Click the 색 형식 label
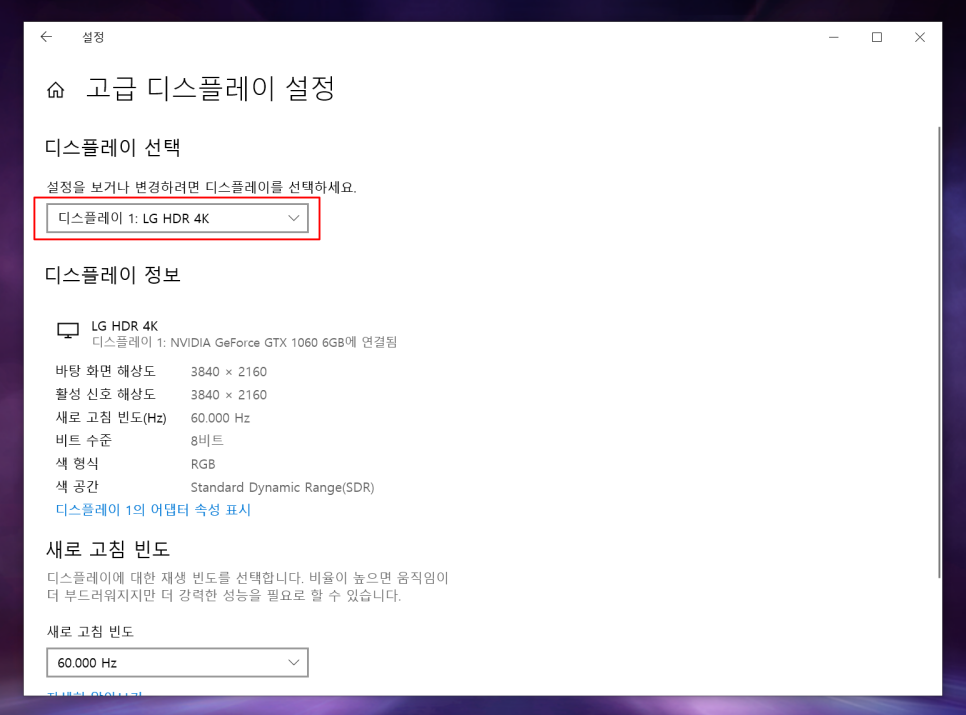The height and width of the screenshot is (715, 966). 77,464
